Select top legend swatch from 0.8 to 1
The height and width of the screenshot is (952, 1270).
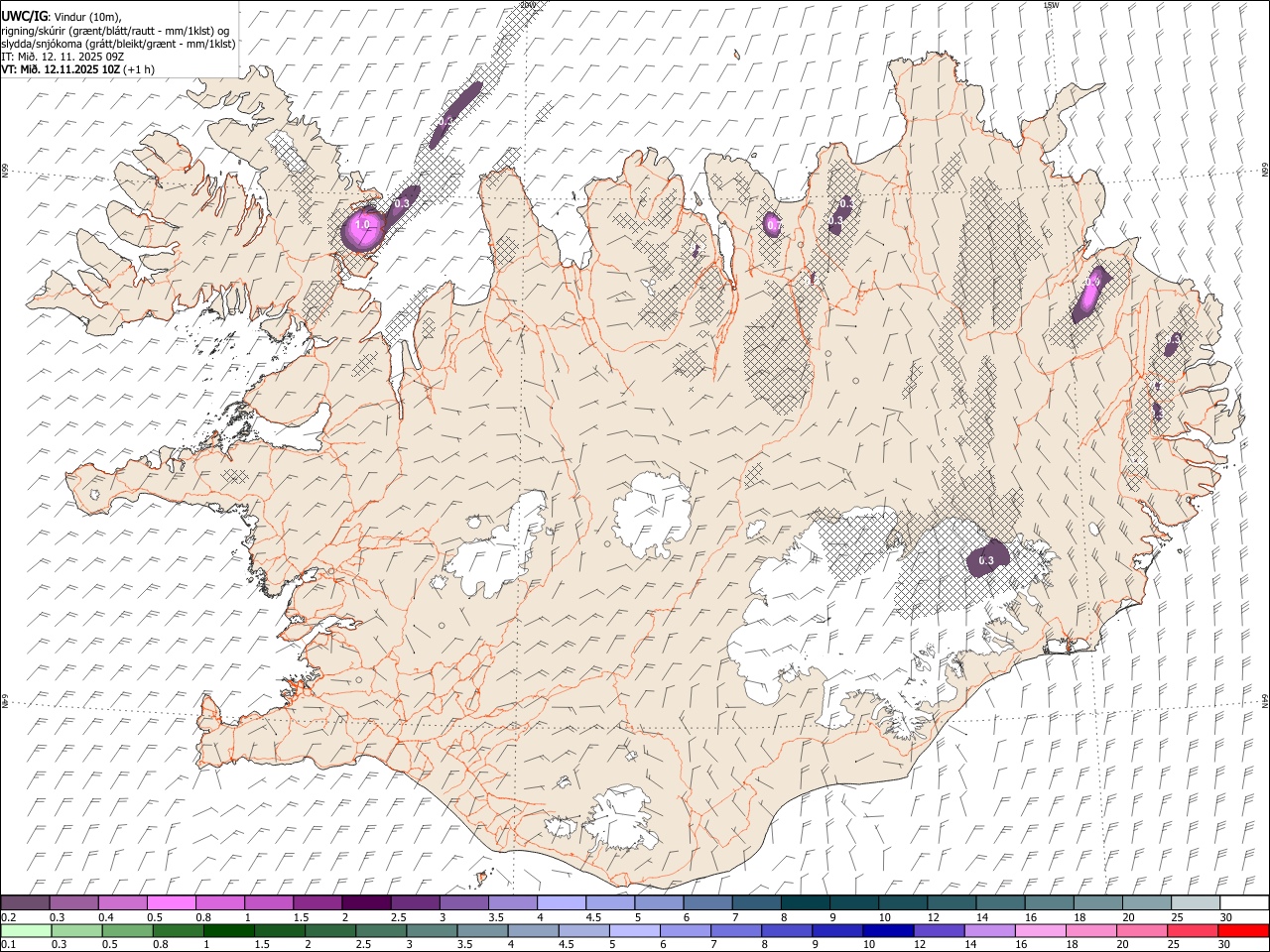click(x=219, y=903)
